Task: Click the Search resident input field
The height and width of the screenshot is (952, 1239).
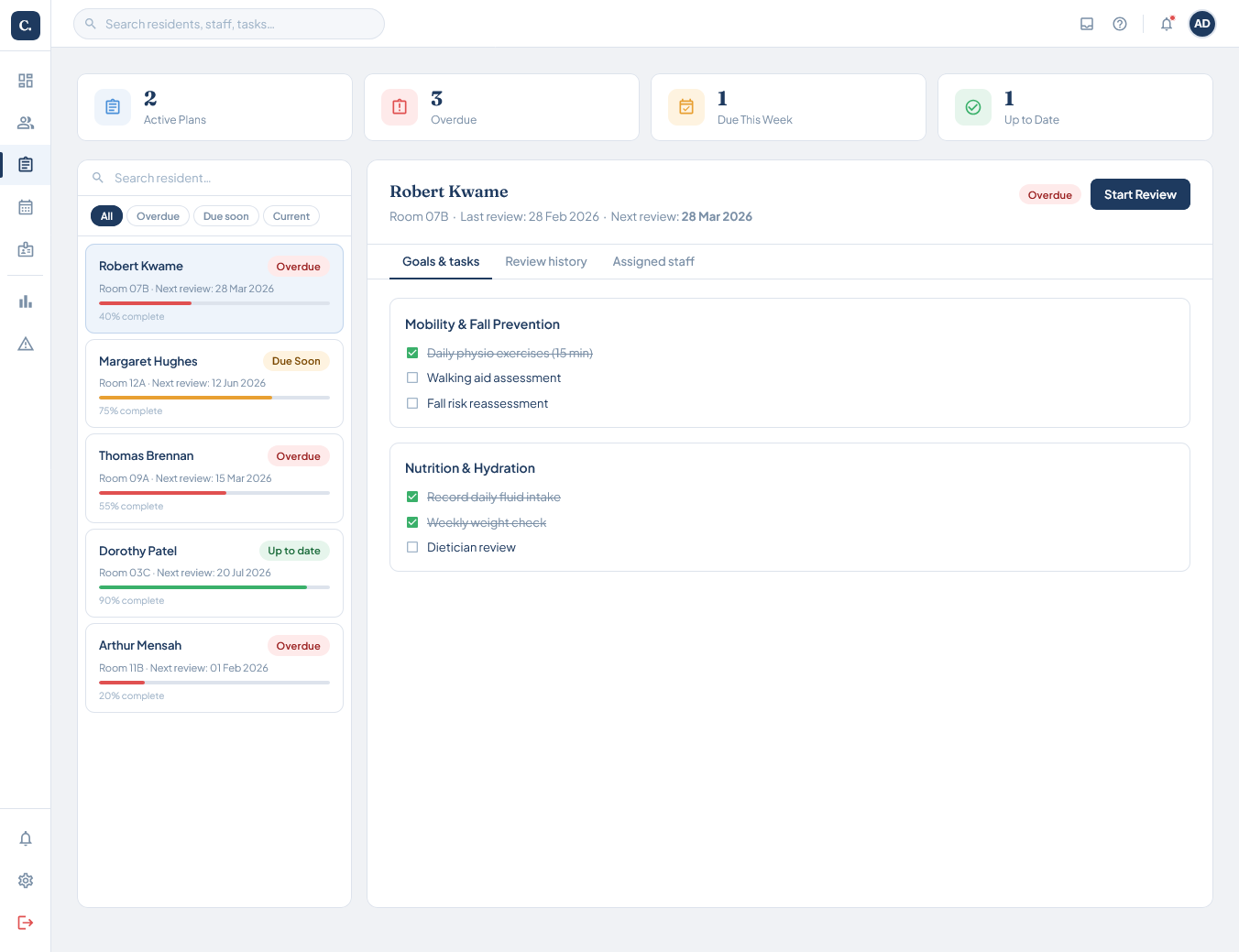Action: pos(214,178)
